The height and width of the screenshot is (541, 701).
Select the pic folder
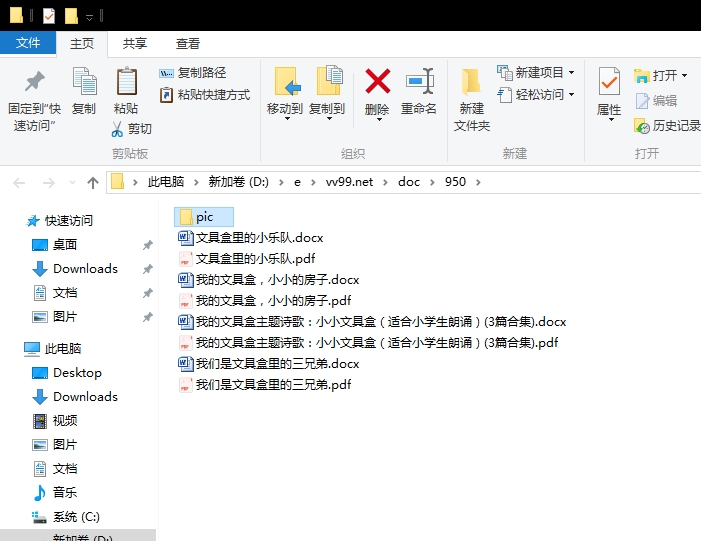point(204,217)
